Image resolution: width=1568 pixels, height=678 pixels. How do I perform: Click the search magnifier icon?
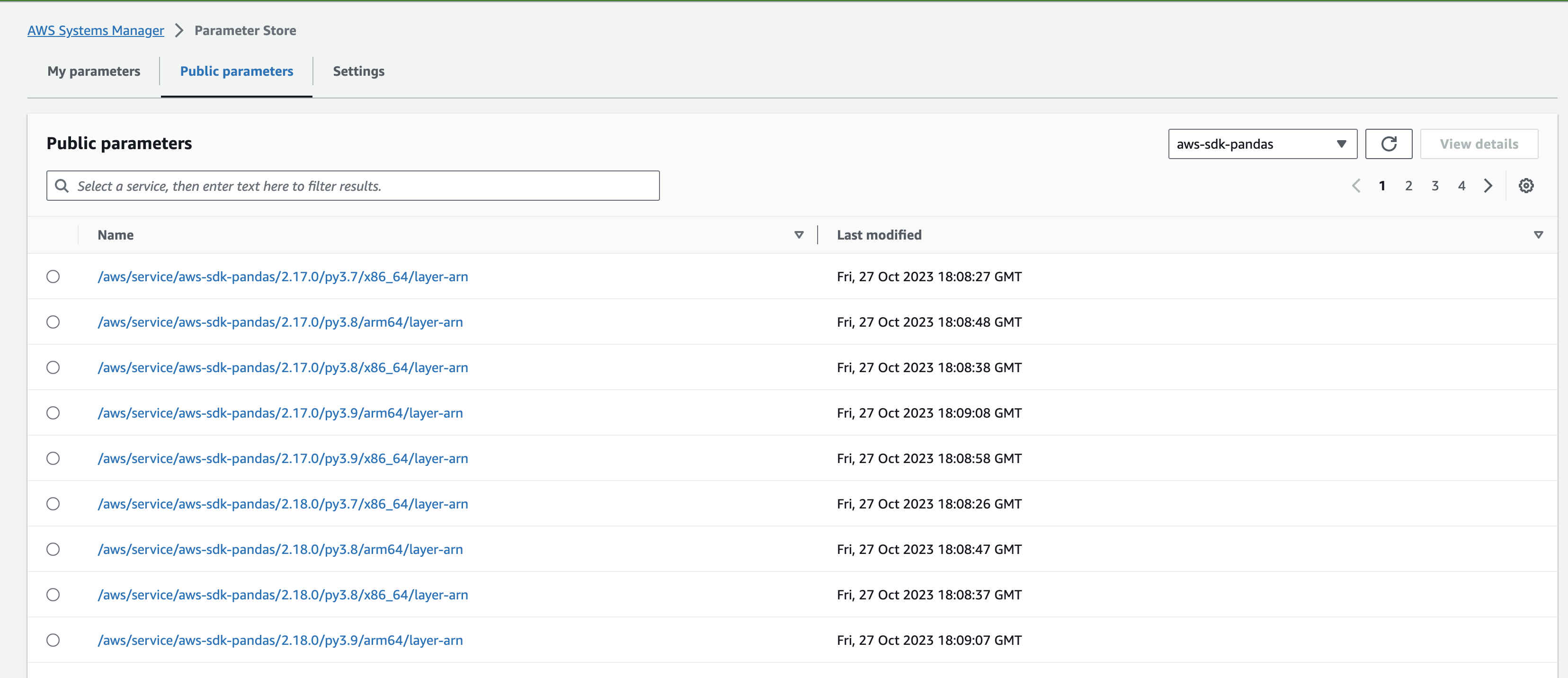[62, 186]
